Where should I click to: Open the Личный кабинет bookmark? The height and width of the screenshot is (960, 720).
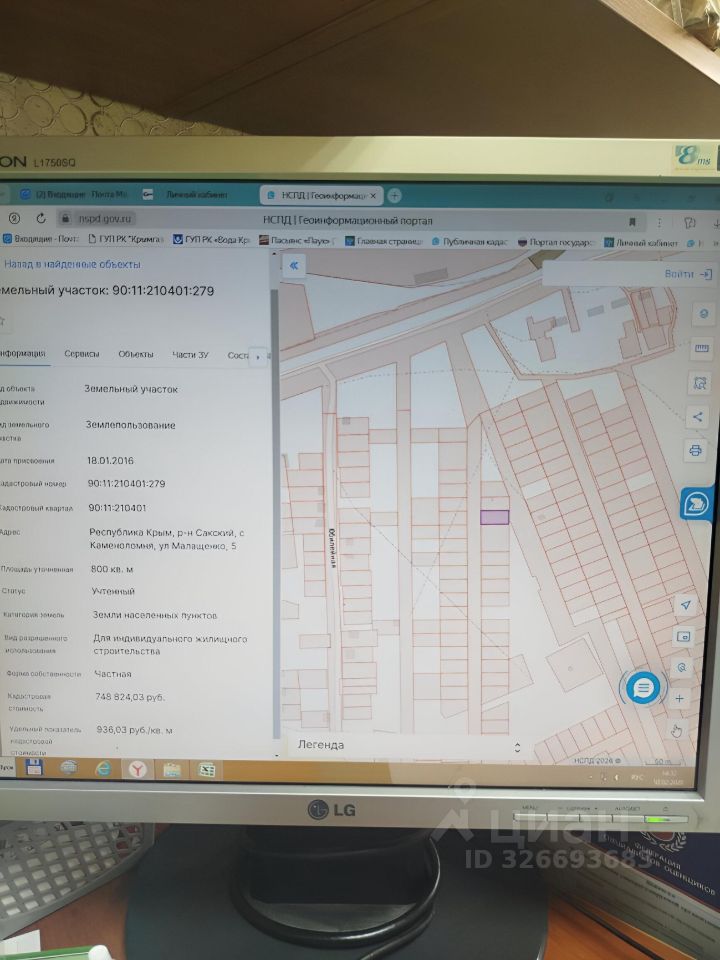642,244
